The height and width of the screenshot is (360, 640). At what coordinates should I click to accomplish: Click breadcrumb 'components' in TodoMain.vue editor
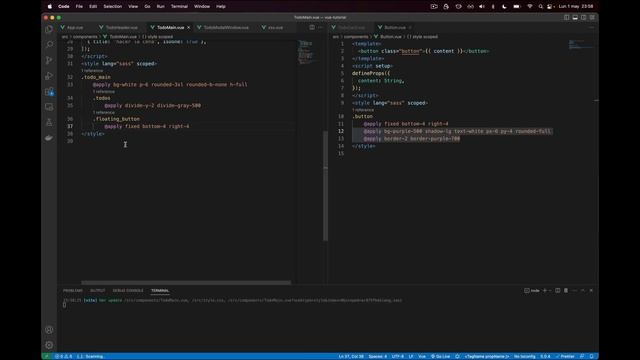[x=85, y=37]
